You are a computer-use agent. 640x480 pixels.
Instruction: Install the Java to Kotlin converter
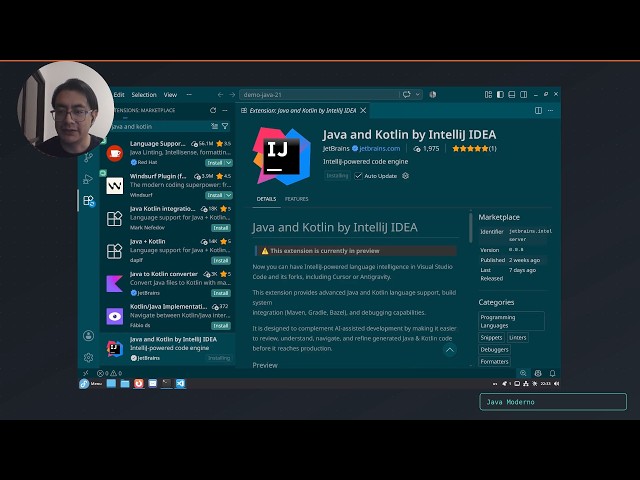221,293
